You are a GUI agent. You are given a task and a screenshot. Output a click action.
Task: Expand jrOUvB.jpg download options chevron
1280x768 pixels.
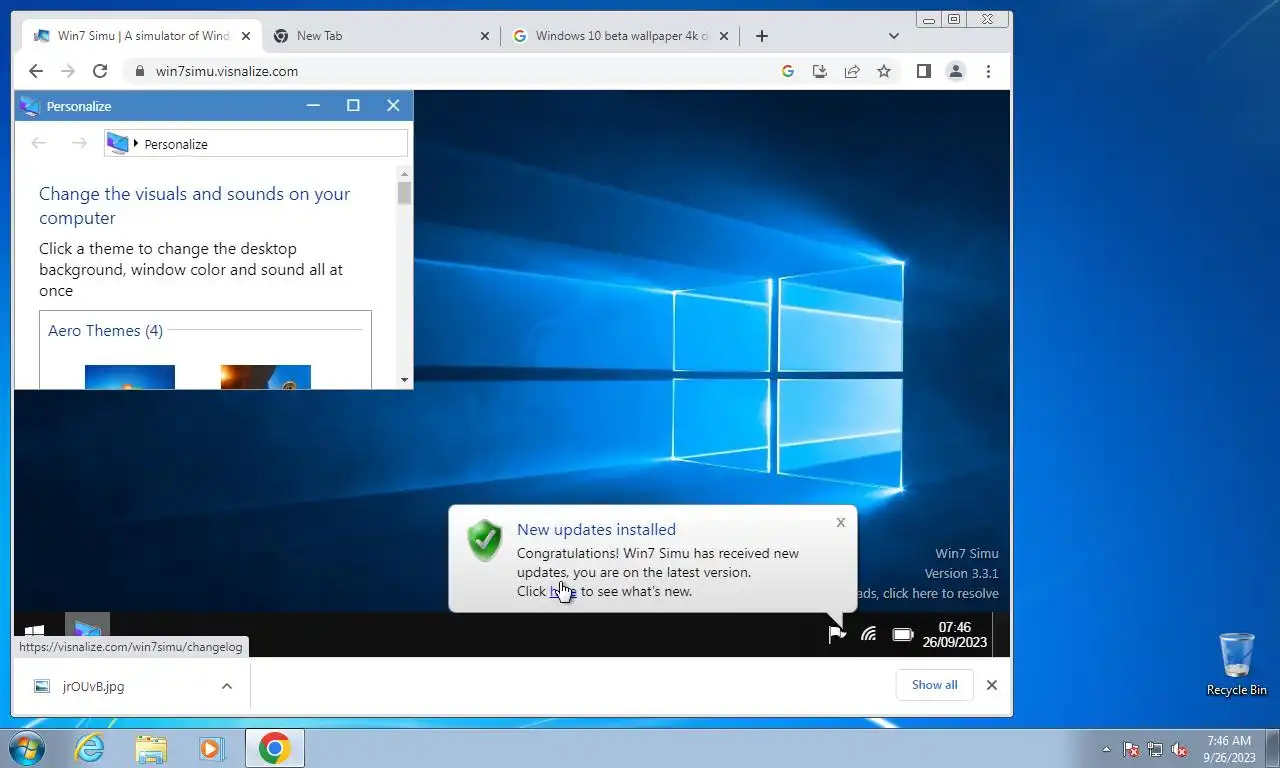[x=227, y=686]
